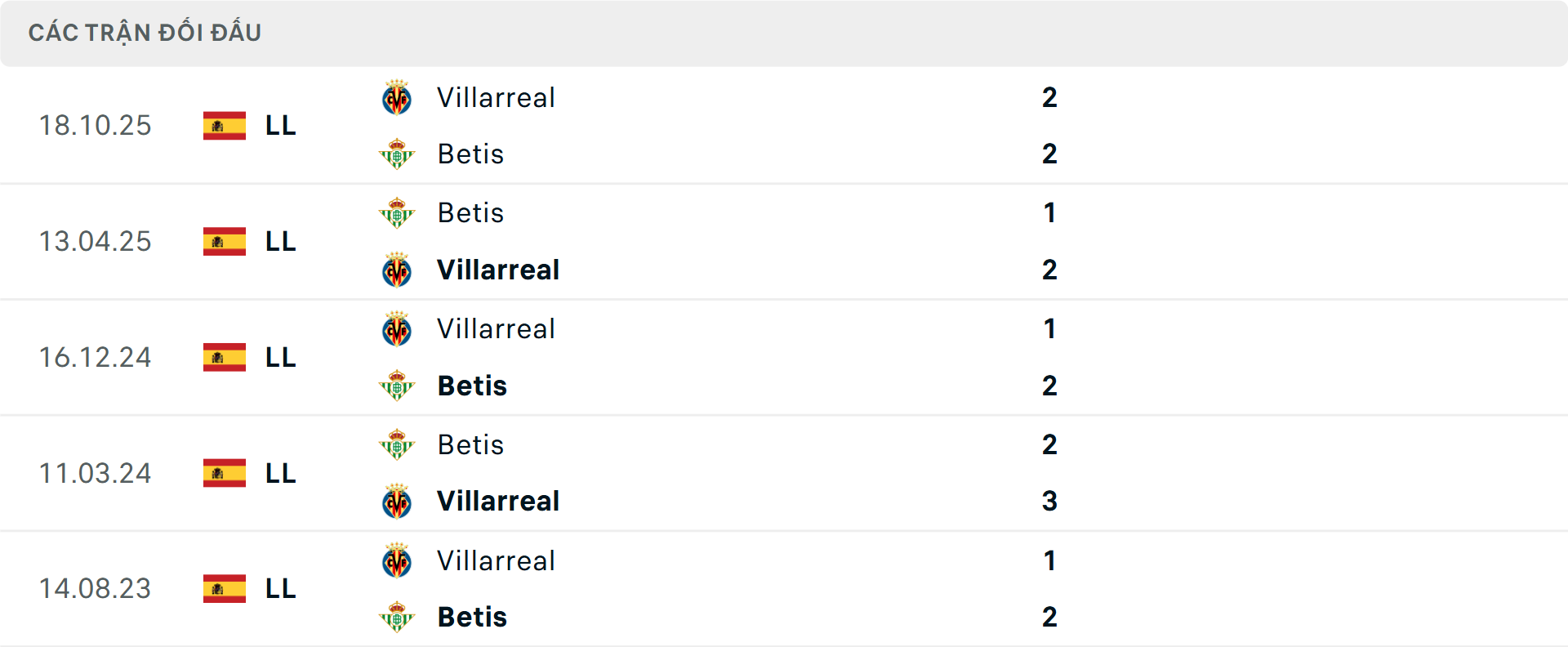Open Betis team name in 13.04.25 match
The image size is (1568, 647).
[470, 213]
